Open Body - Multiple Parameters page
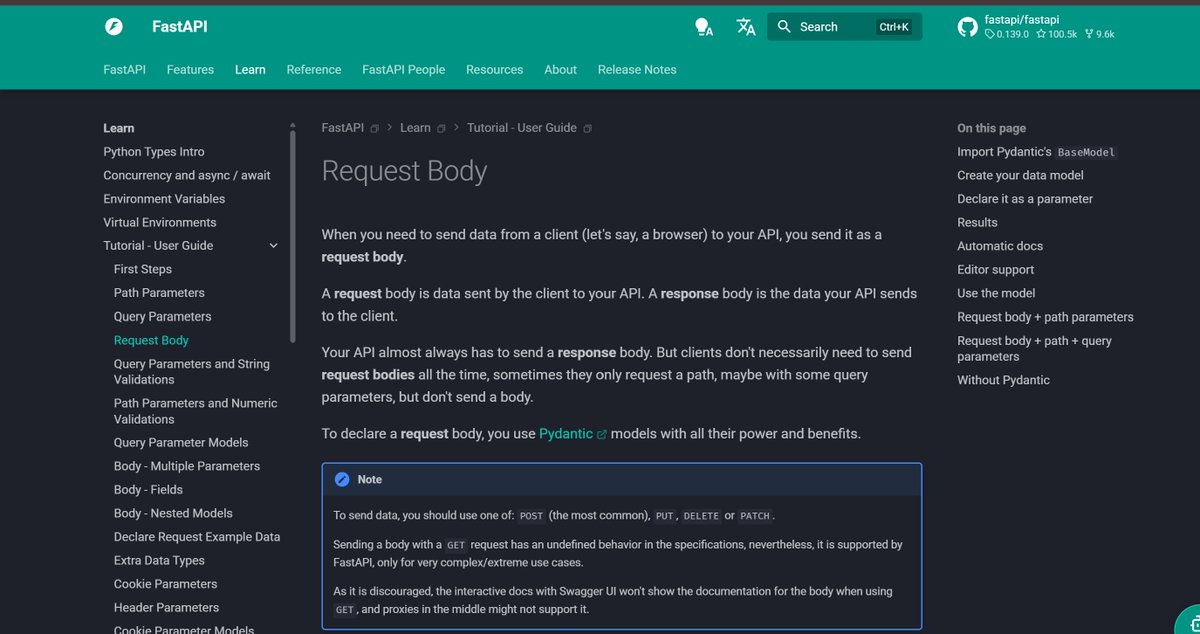Screen dimensions: 1200x634 click(x=187, y=466)
